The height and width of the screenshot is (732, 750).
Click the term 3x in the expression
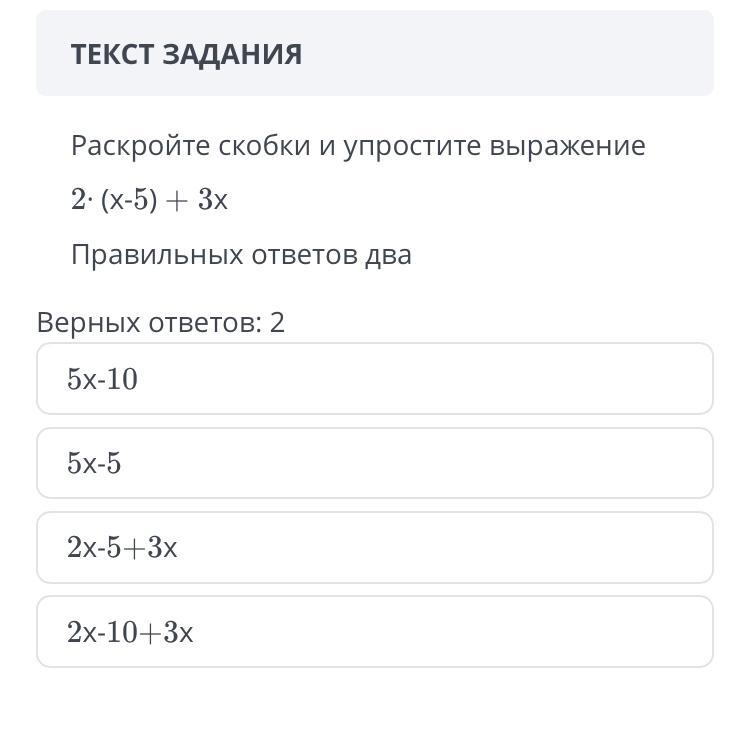pos(213,200)
